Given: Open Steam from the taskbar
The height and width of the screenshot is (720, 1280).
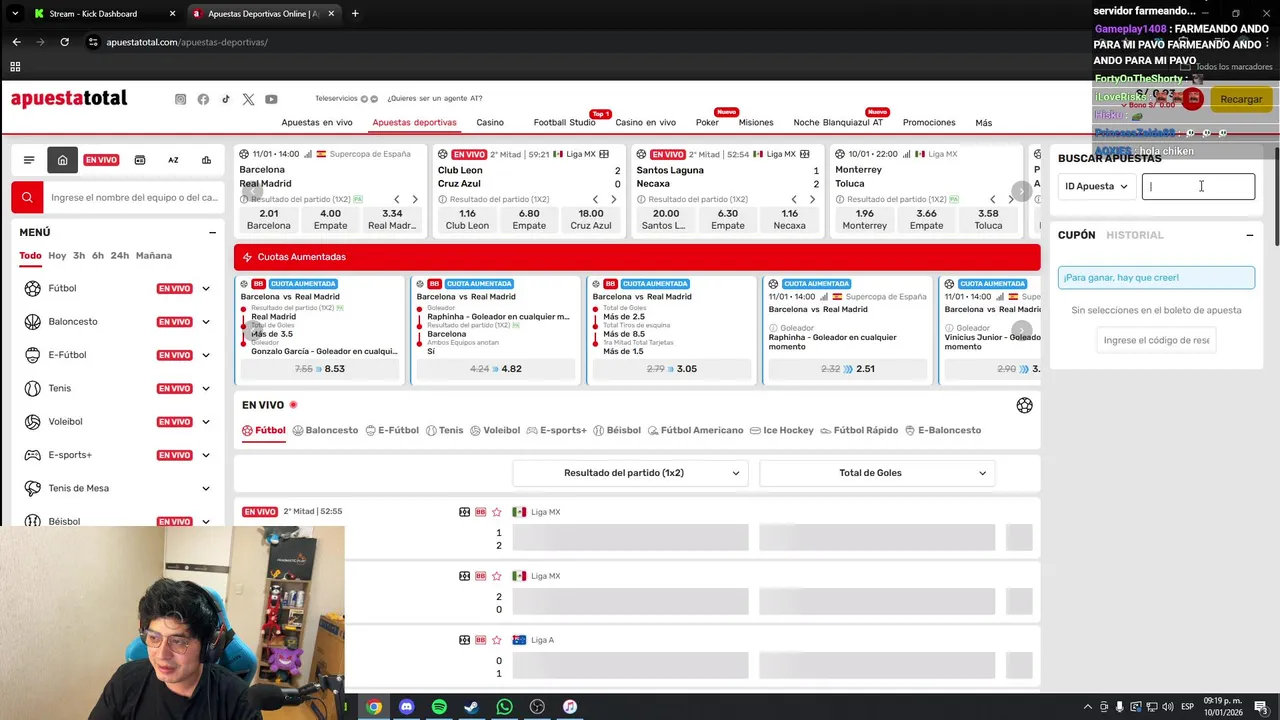Looking at the screenshot, I should click(x=471, y=707).
